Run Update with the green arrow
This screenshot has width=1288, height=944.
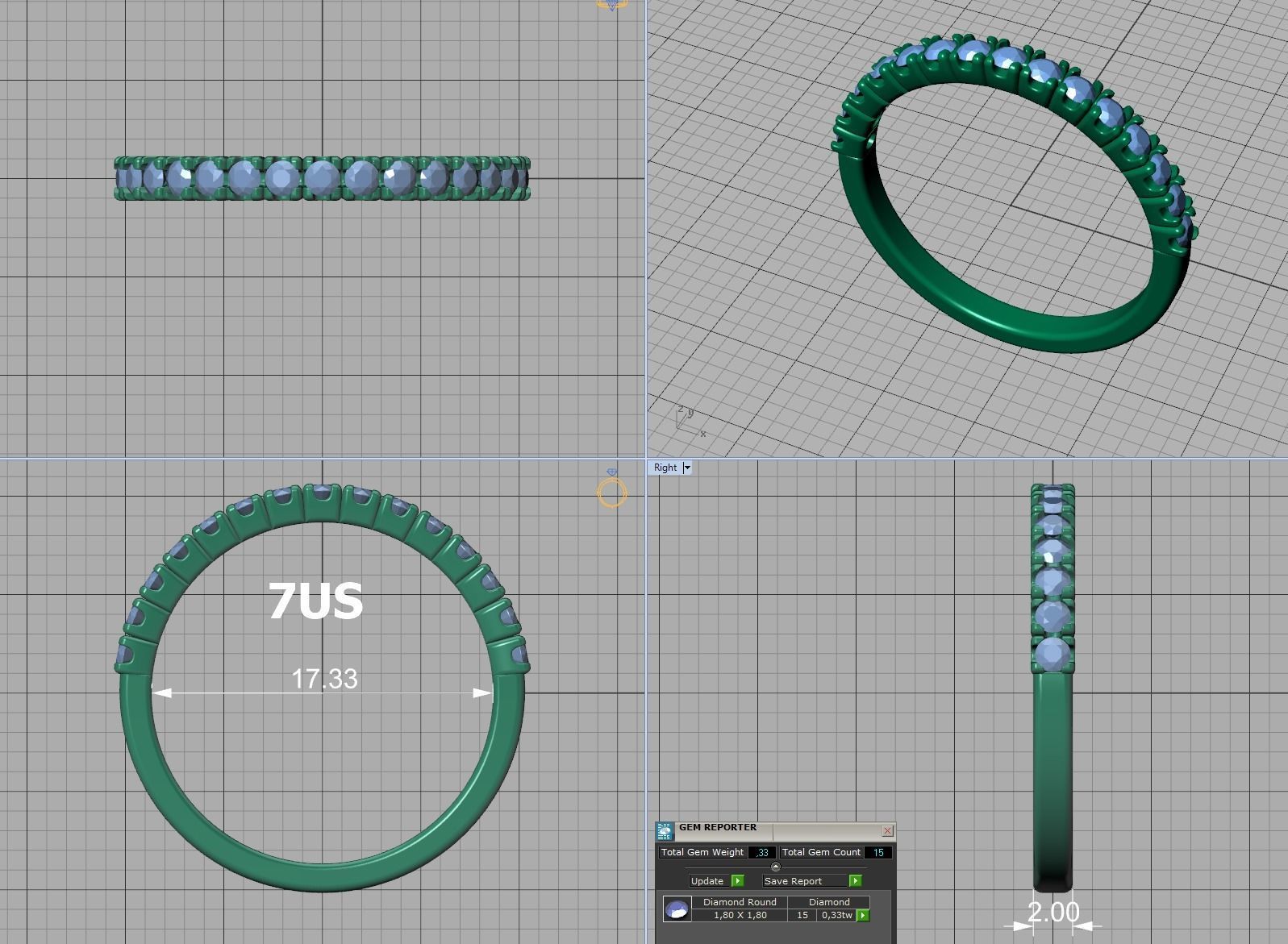[x=737, y=881]
